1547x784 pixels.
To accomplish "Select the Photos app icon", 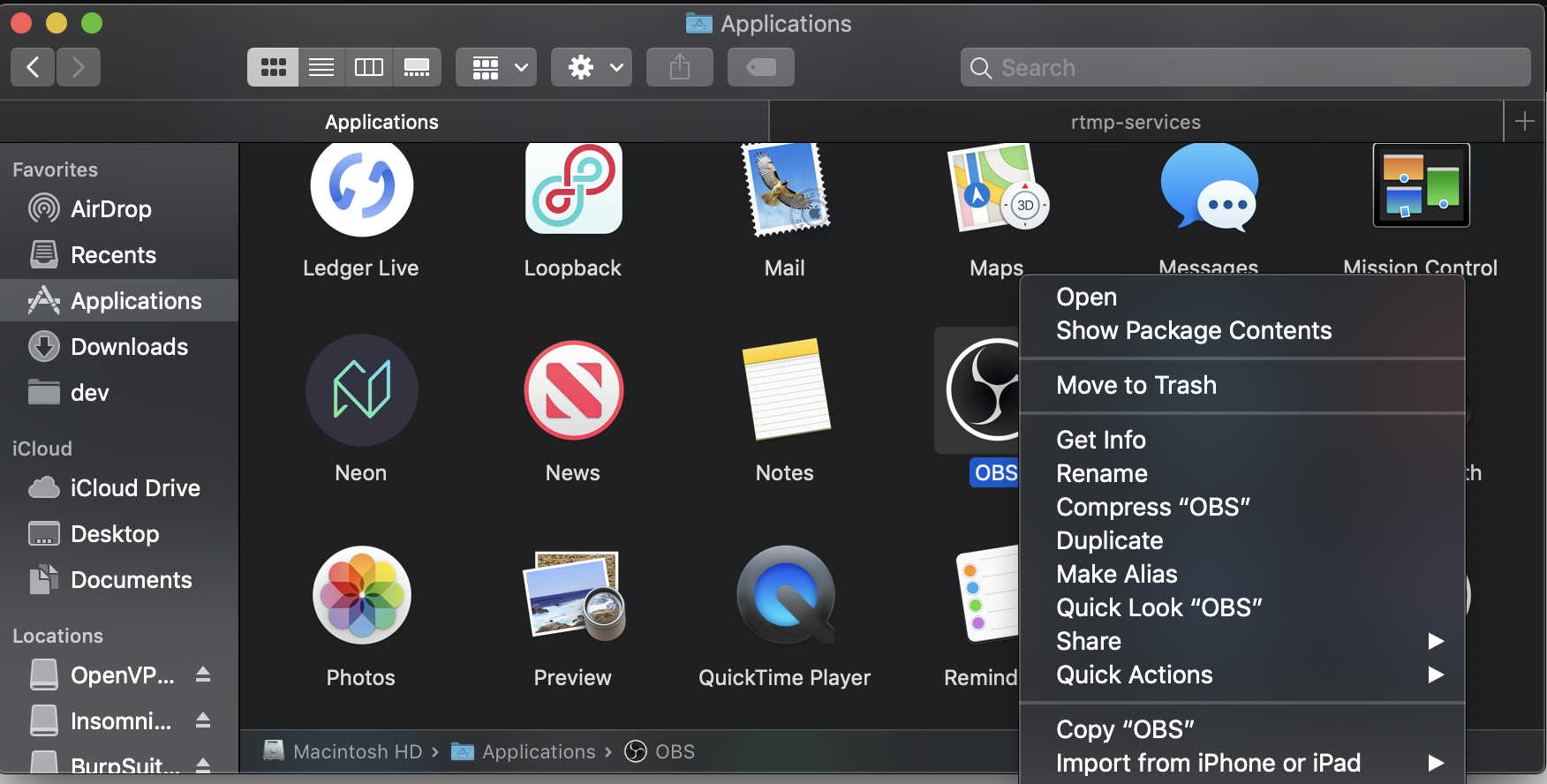I will (x=361, y=595).
